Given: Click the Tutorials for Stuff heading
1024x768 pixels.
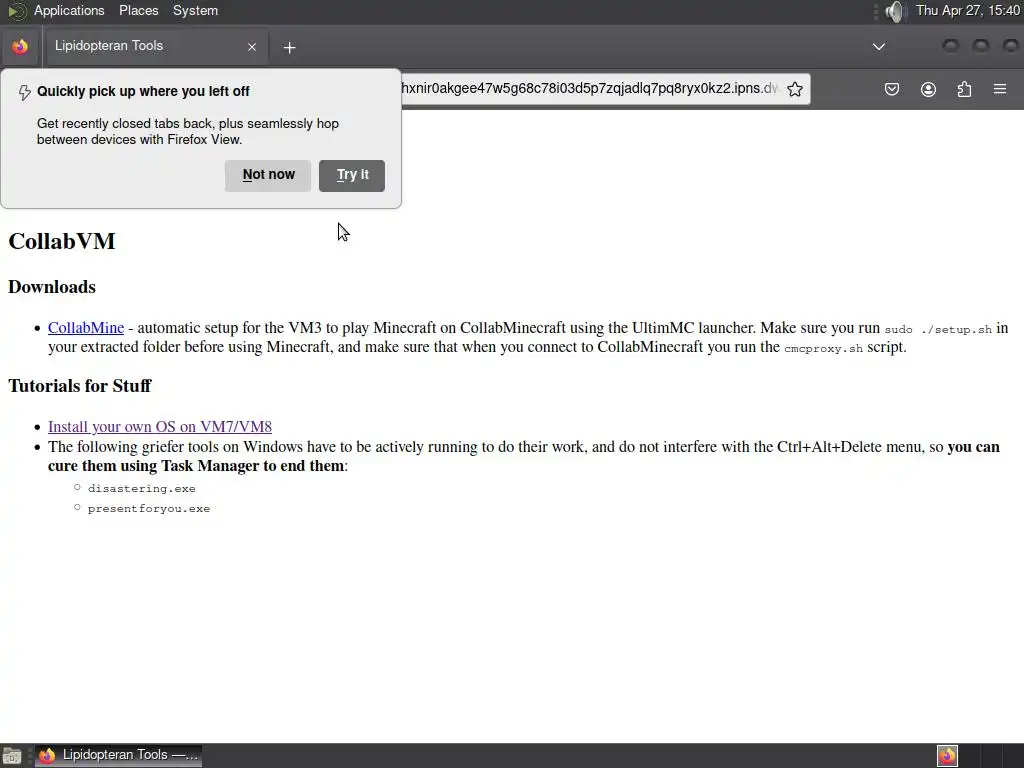Looking at the screenshot, I should pos(80,386).
